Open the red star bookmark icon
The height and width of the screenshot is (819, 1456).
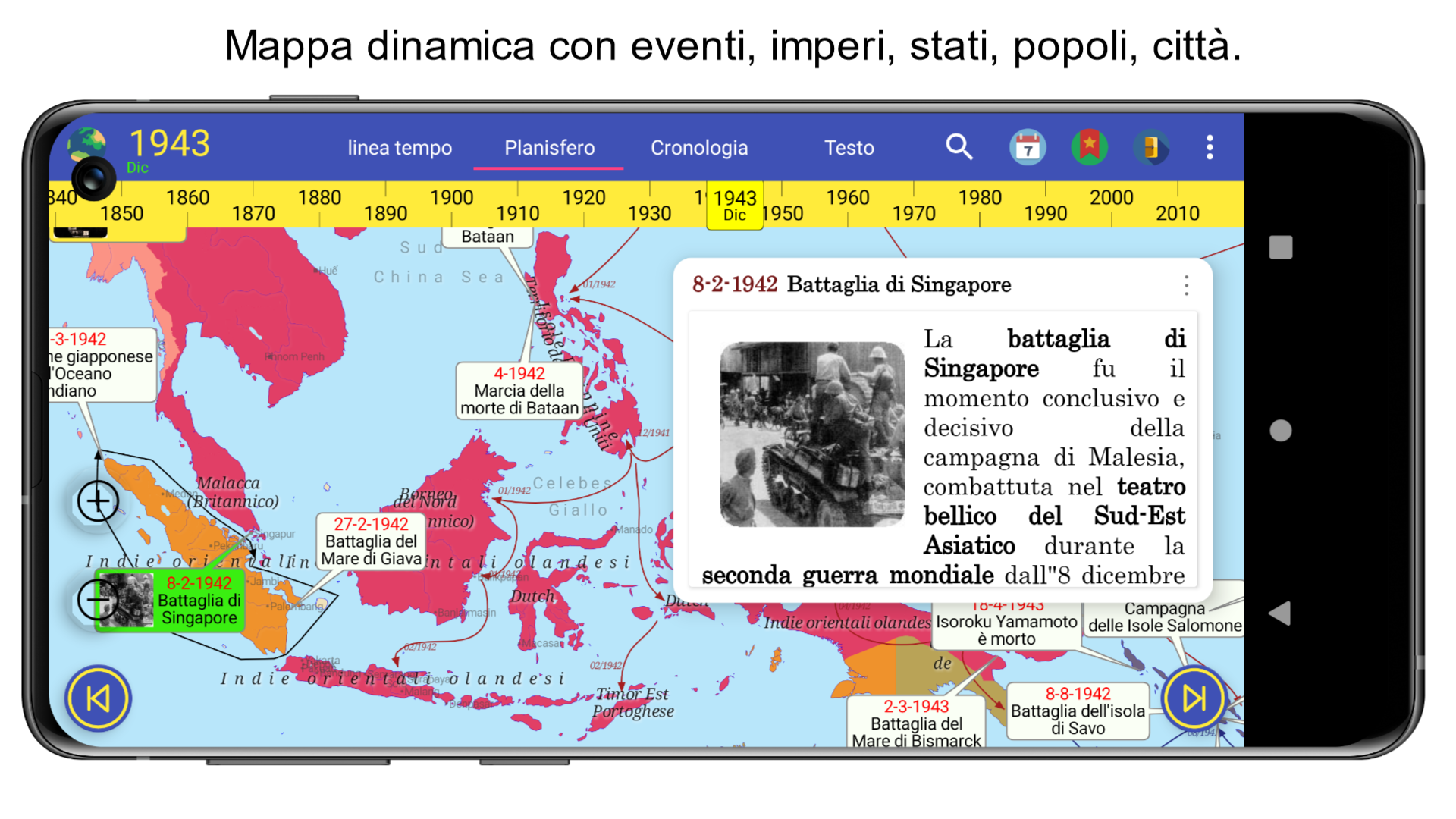[x=1089, y=147]
